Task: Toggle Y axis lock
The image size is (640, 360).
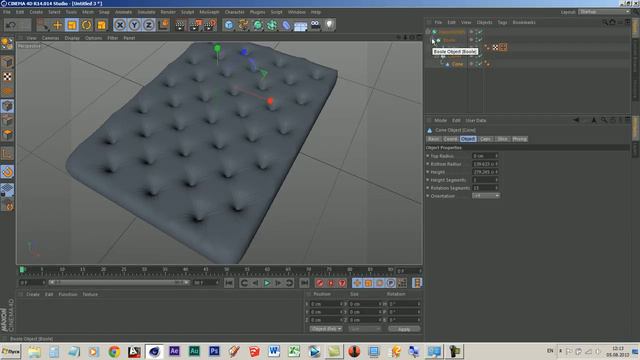Action: [134, 25]
